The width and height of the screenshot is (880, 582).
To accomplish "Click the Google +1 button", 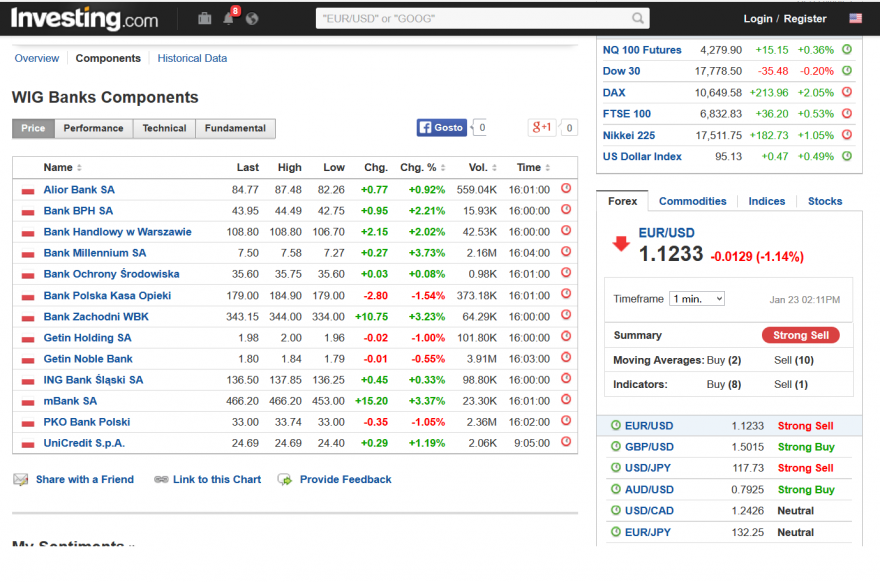I will click(542, 127).
